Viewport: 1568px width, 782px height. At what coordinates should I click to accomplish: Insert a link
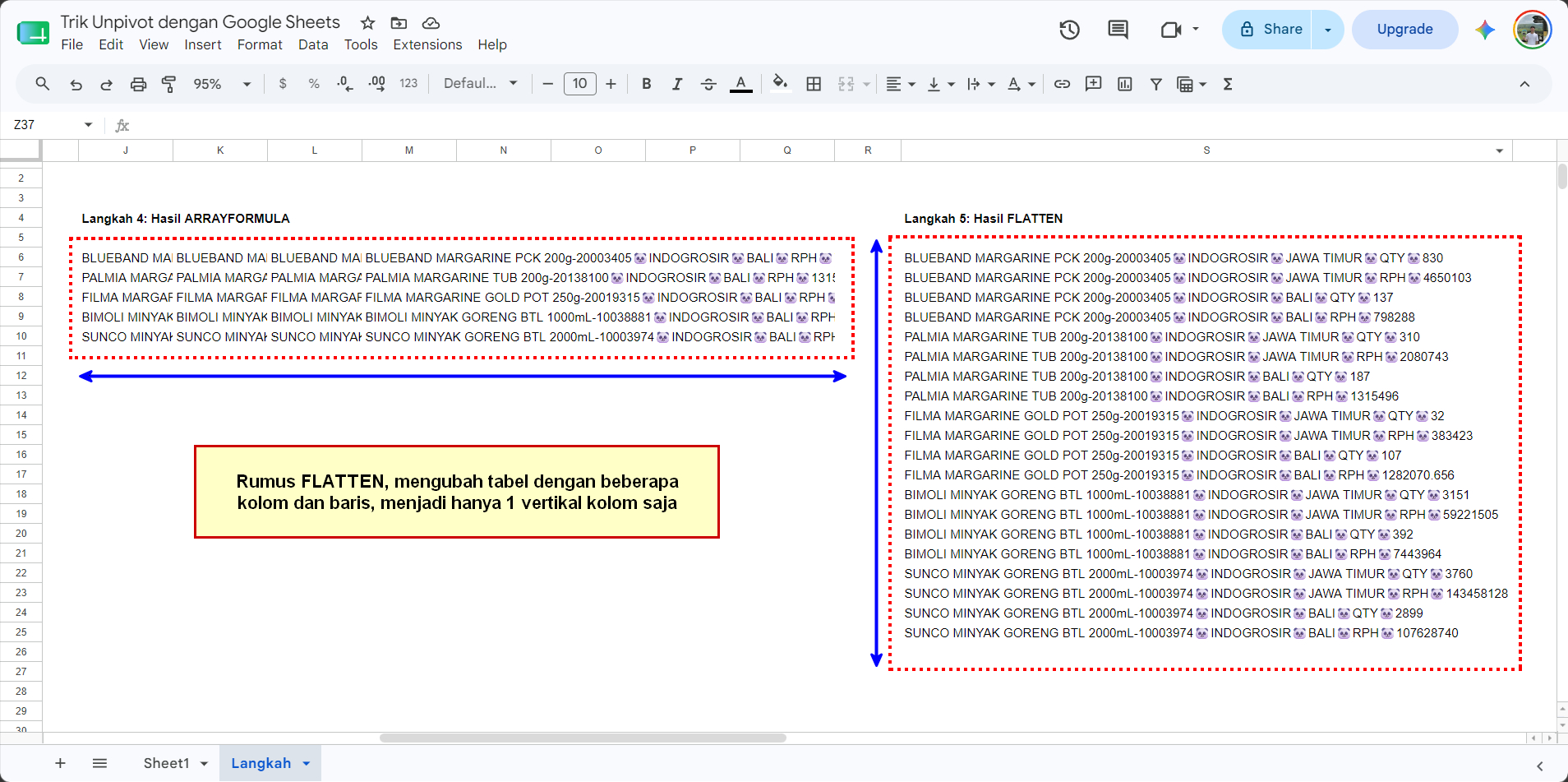pos(1062,84)
